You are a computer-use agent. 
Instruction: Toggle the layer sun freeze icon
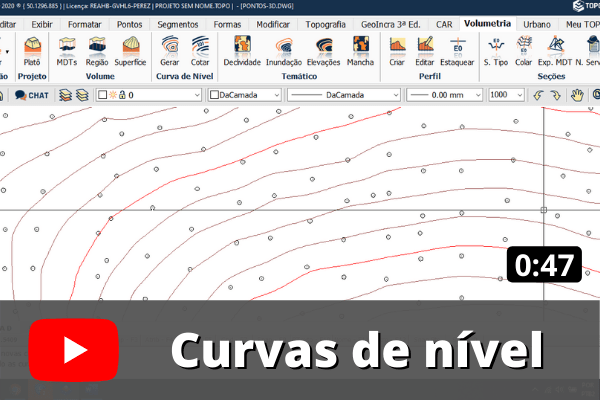[x=113, y=95]
